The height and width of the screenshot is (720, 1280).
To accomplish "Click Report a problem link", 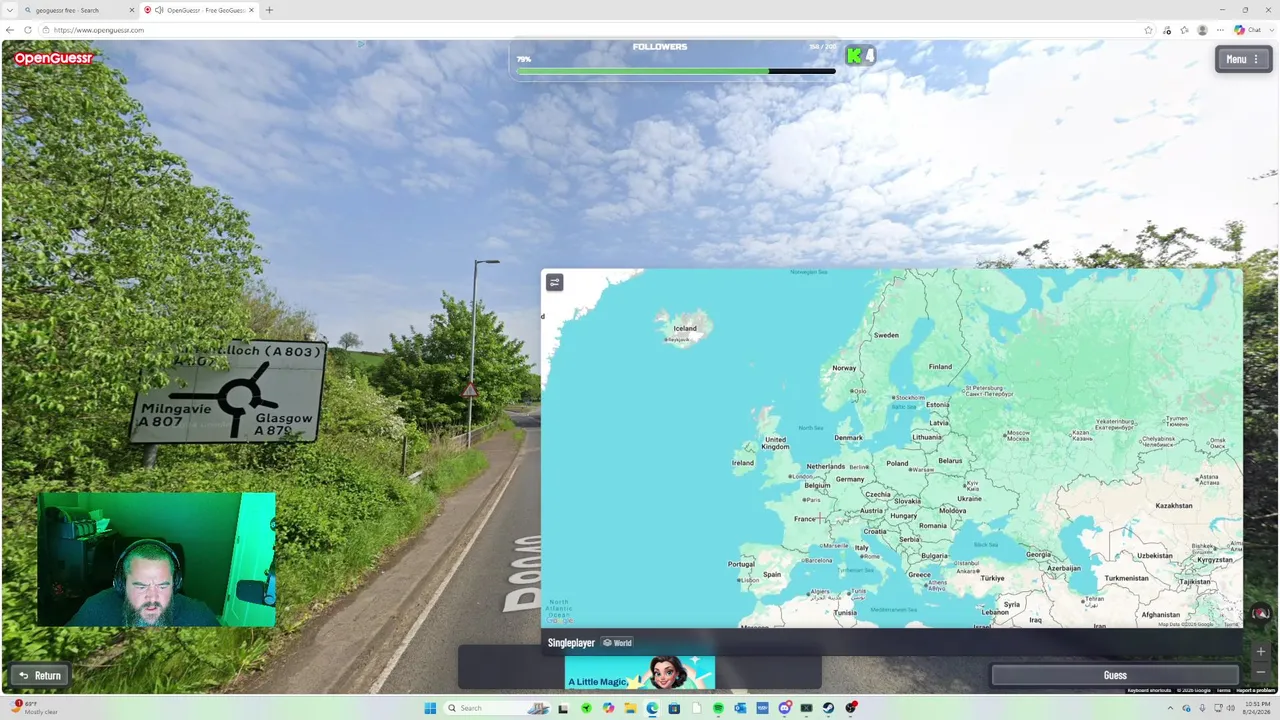I will click(1256, 690).
